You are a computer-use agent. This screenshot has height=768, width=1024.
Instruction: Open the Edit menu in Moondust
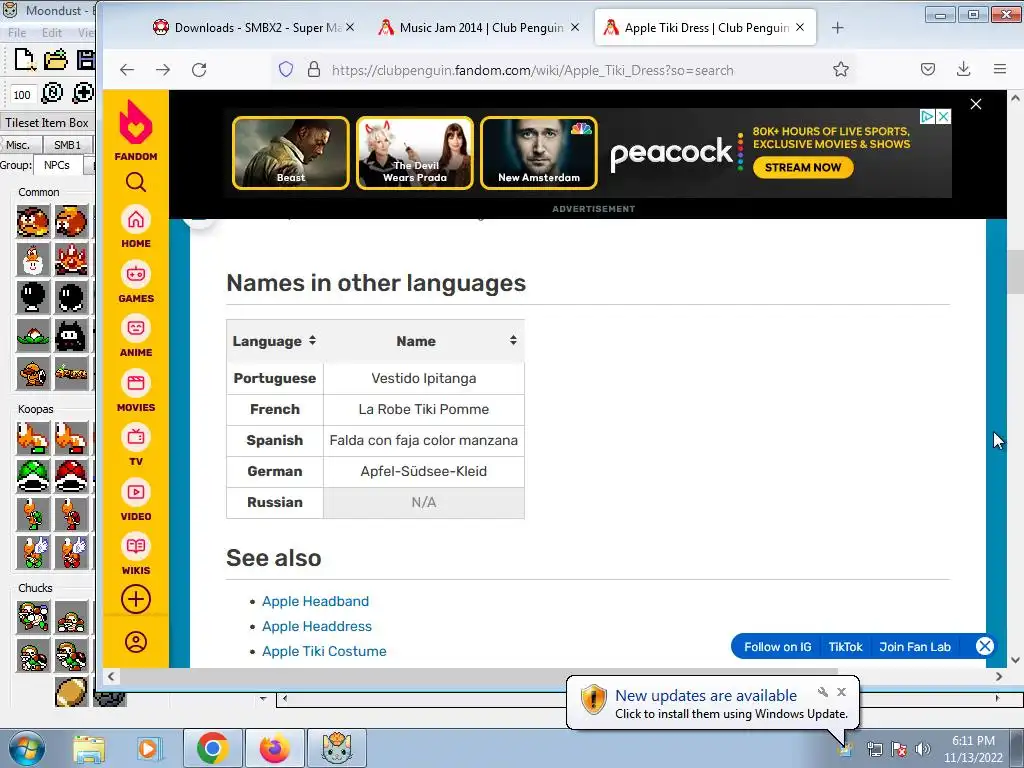52,33
